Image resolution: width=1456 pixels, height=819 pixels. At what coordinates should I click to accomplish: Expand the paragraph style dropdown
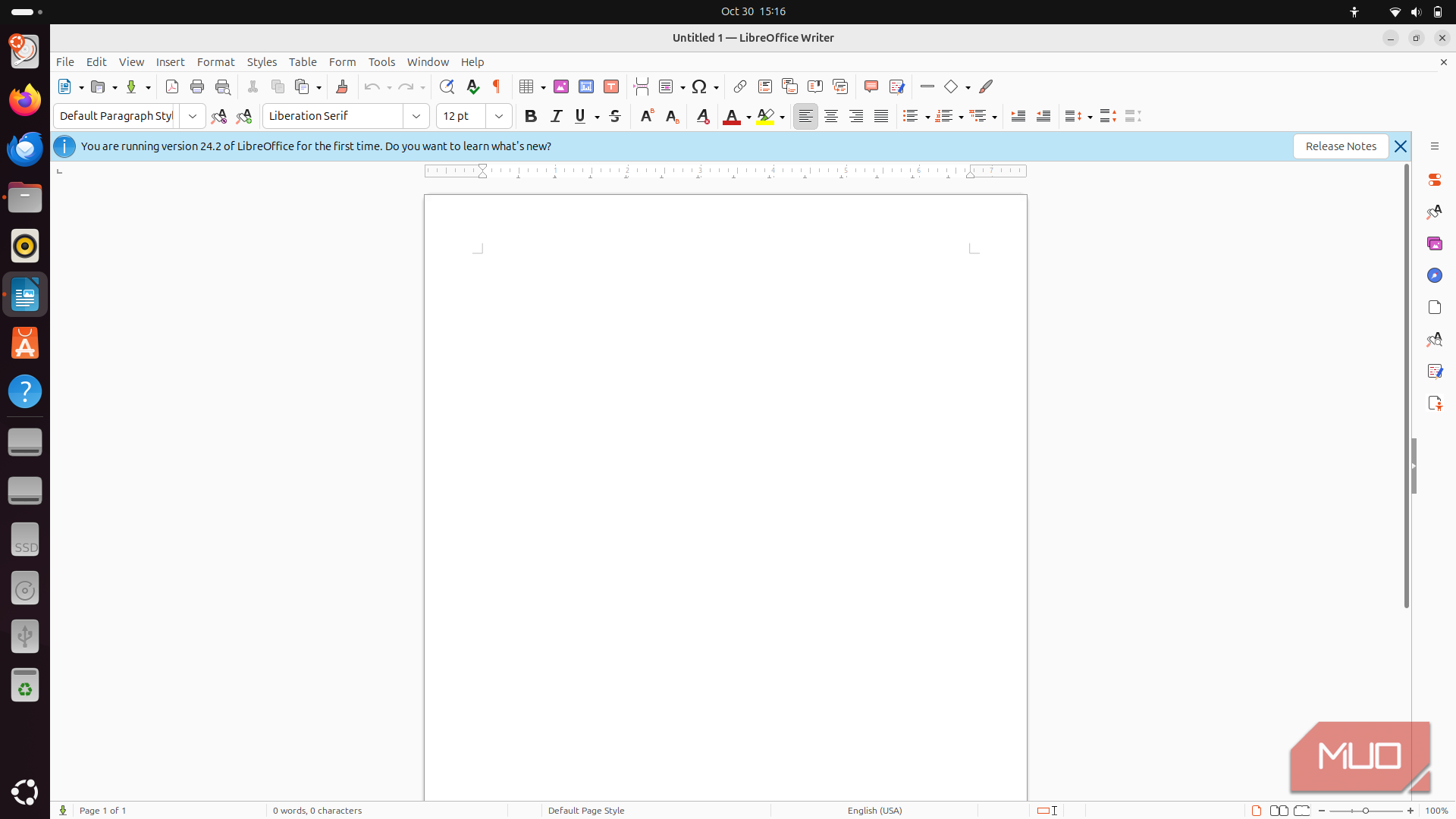pos(193,116)
